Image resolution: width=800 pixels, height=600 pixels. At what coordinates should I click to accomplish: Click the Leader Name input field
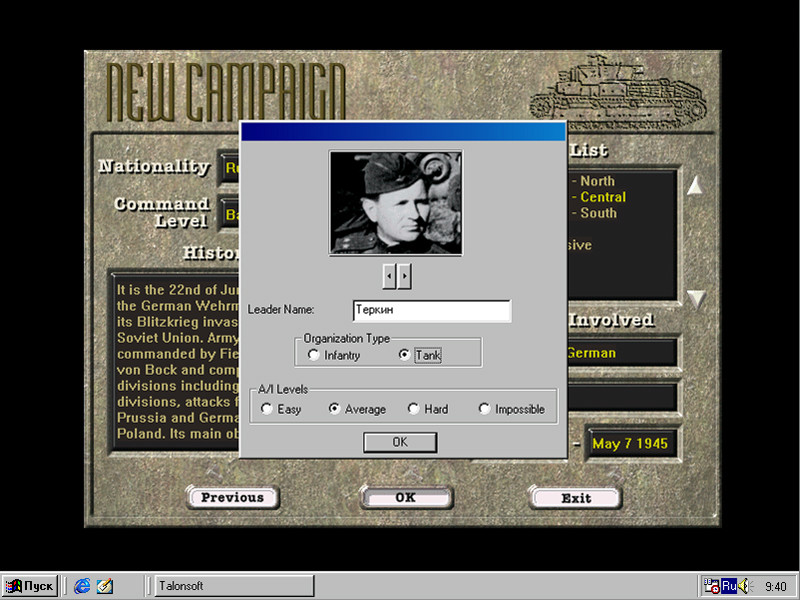432,310
